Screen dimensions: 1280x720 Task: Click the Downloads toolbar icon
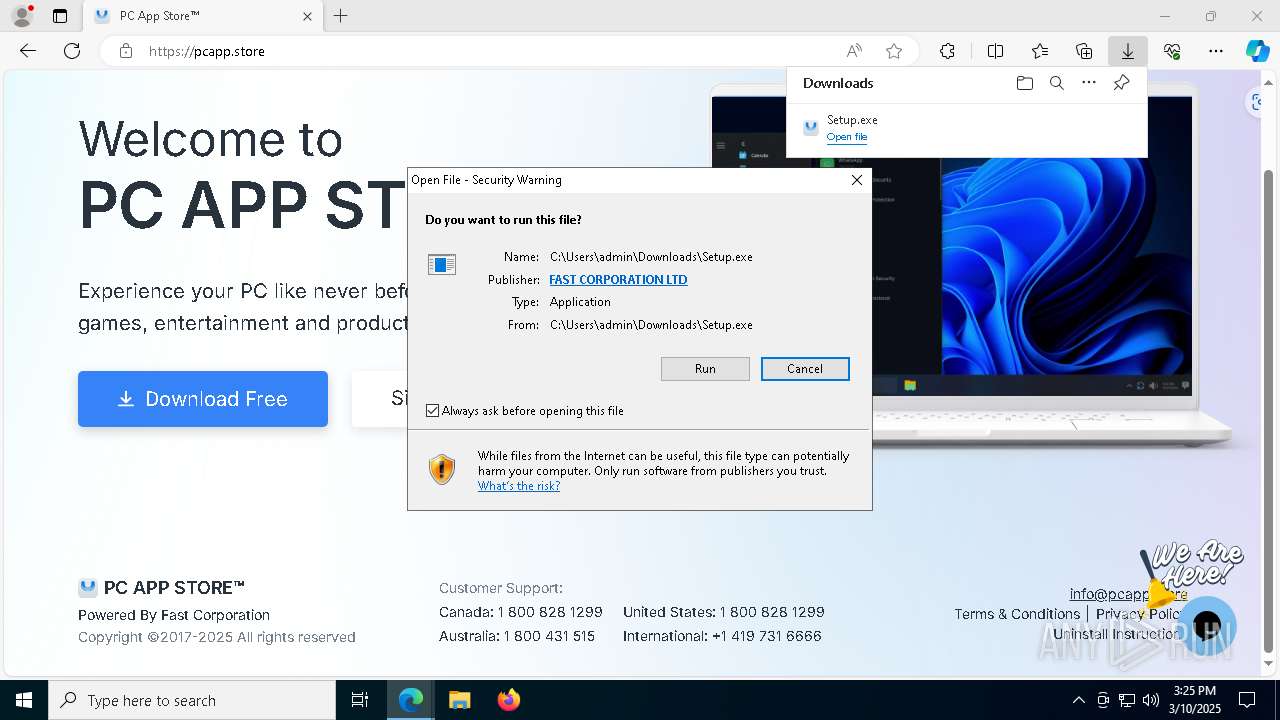(x=1127, y=51)
